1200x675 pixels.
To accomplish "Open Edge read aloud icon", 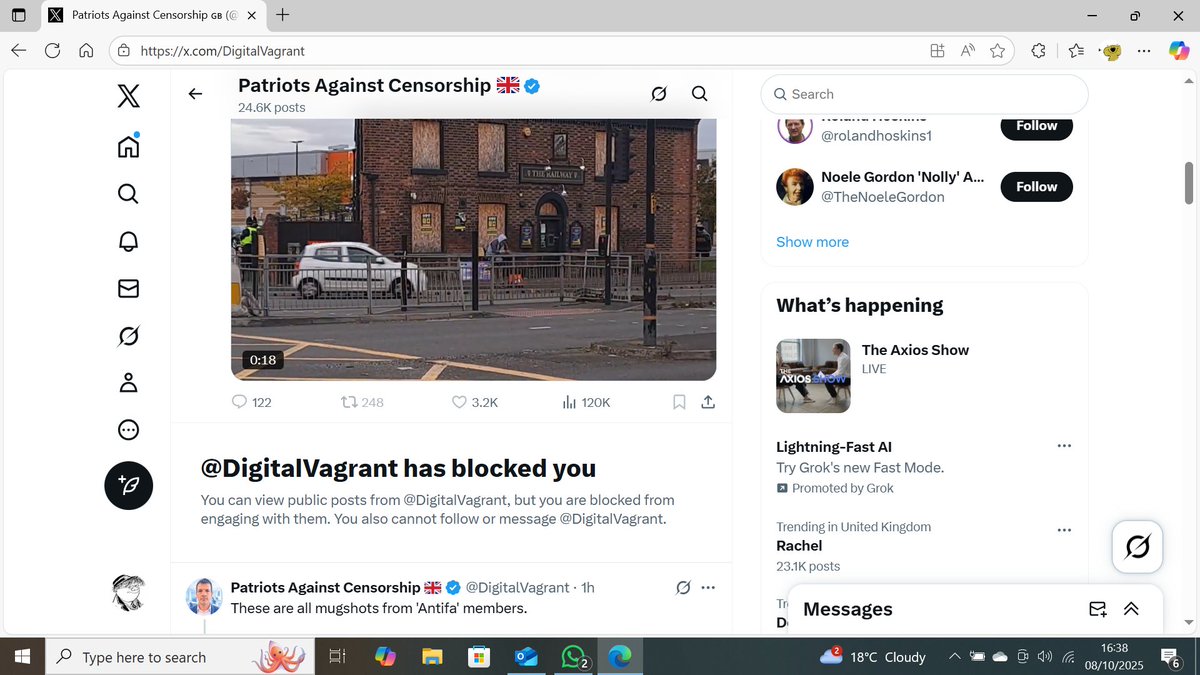I will tap(967, 51).
